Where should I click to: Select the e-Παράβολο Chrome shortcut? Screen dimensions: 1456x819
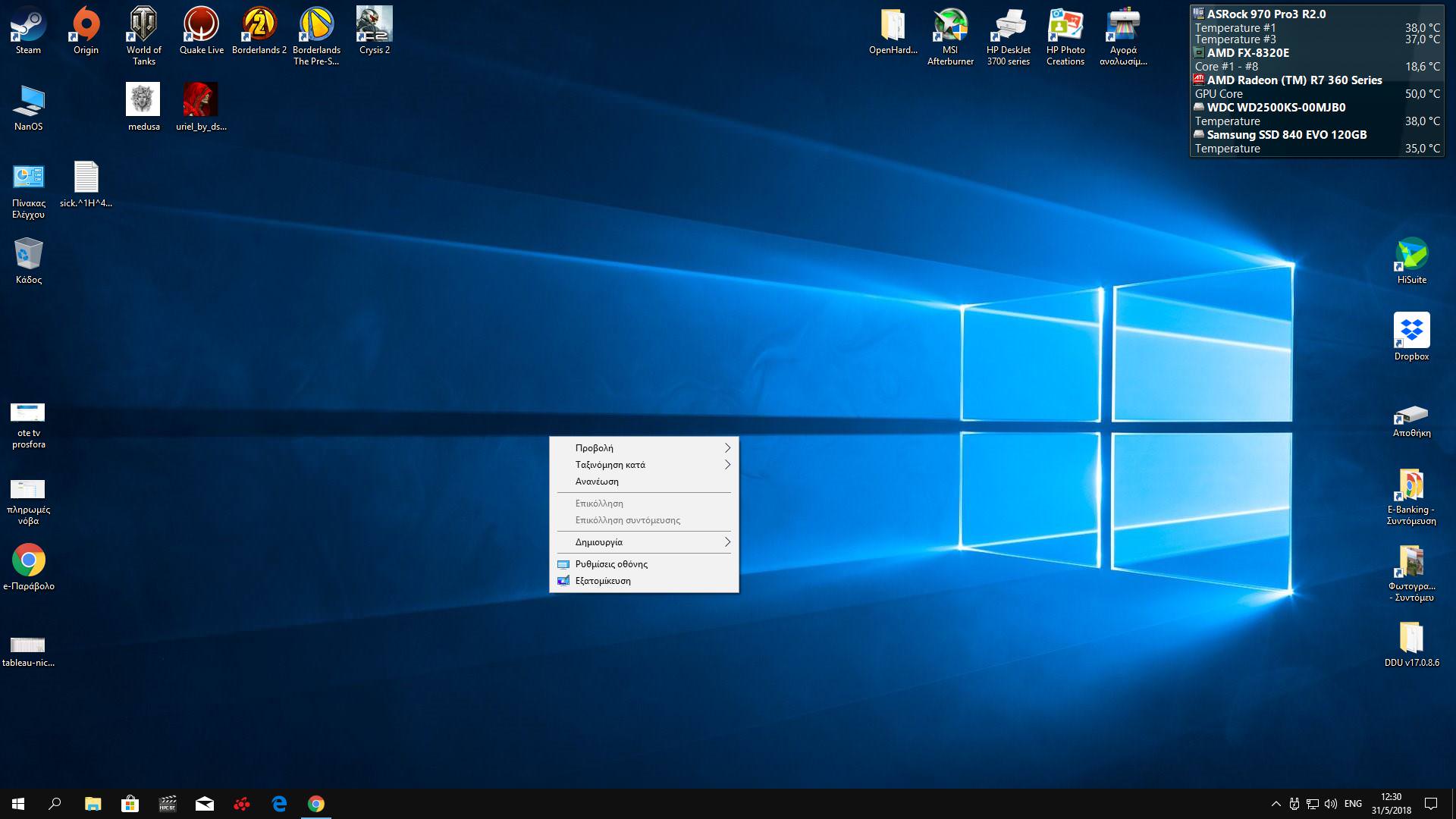[x=28, y=567]
